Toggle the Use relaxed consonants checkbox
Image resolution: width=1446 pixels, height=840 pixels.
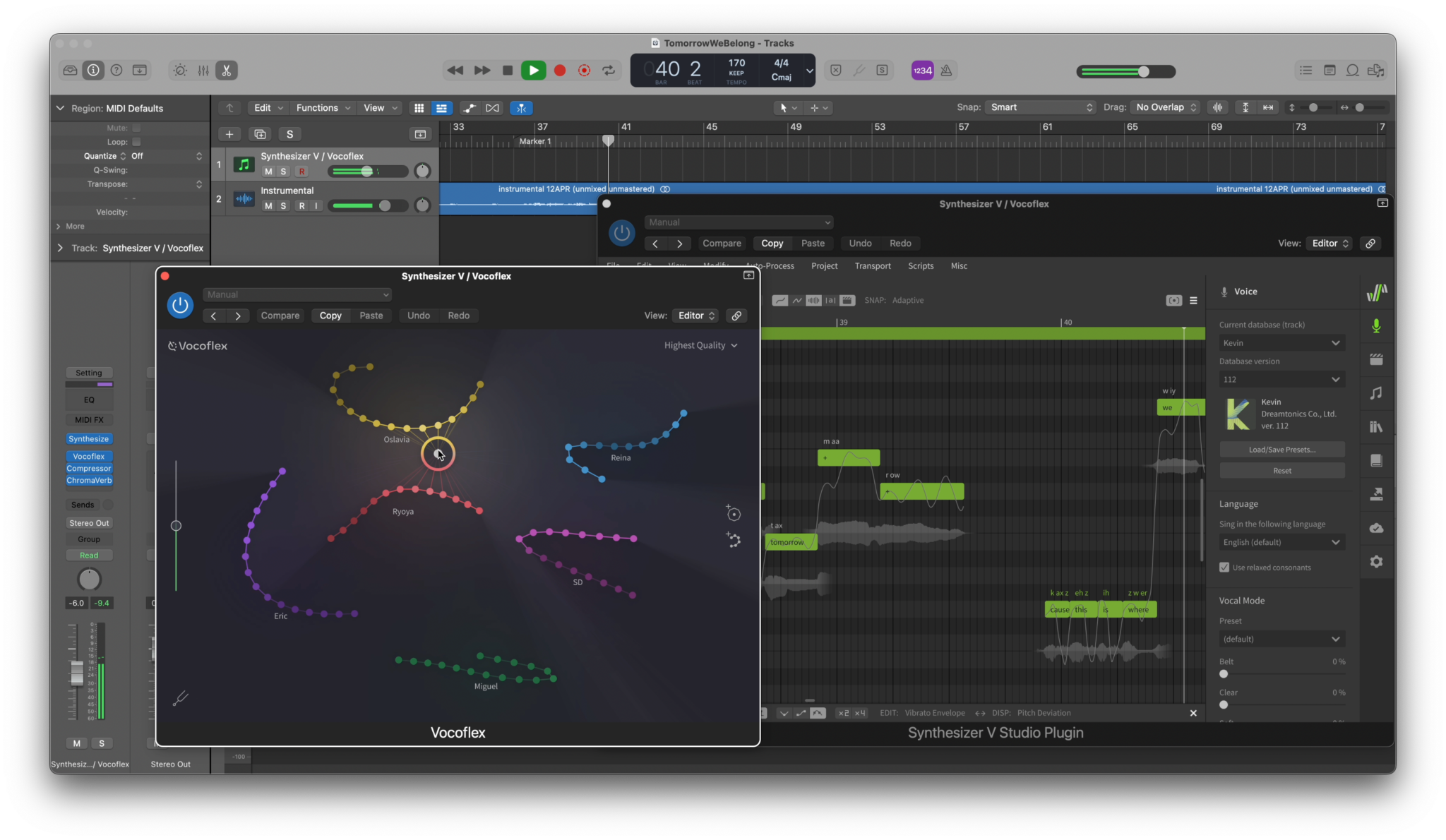[1224, 567]
